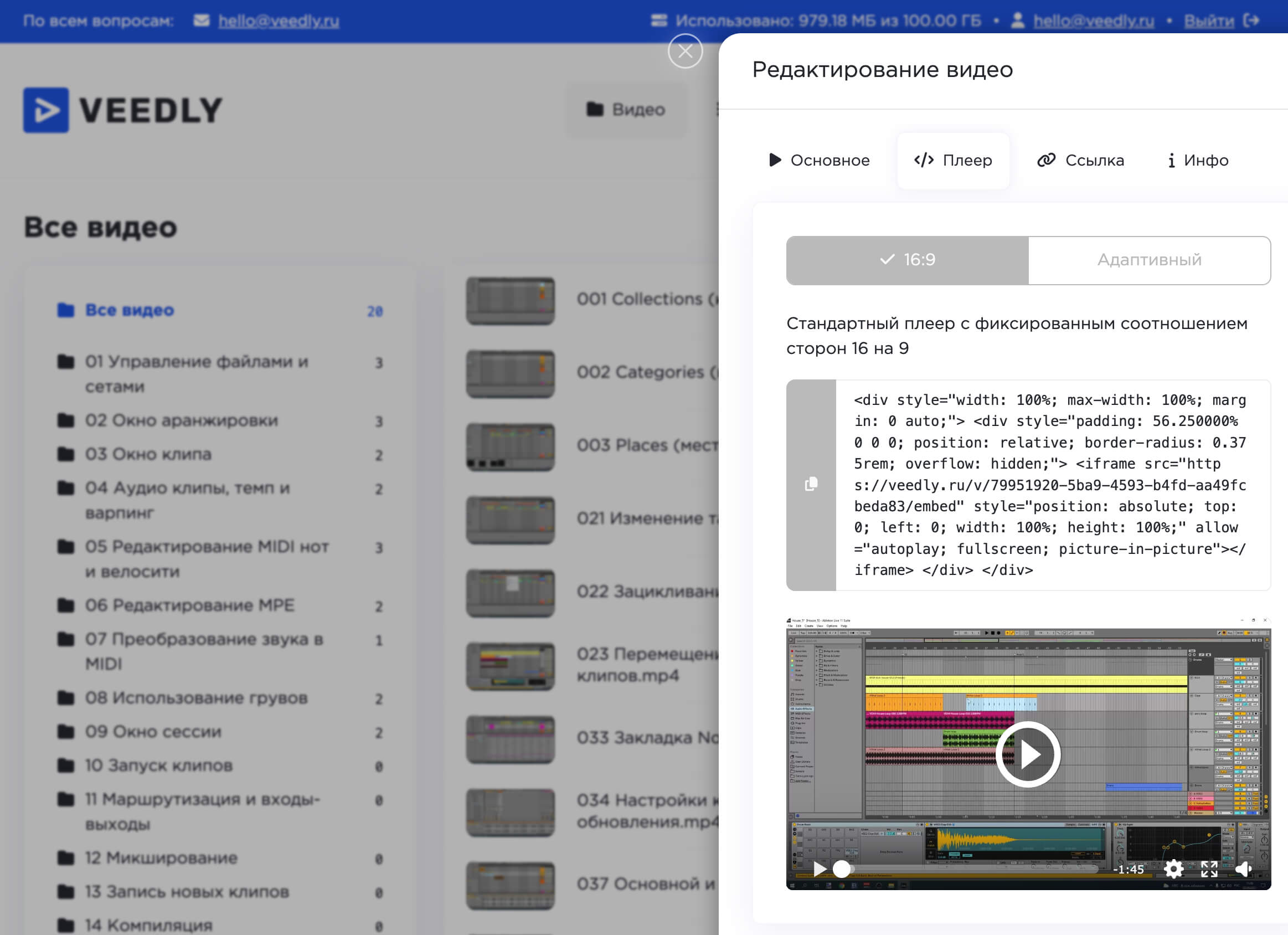Click the folder icon beside Видео
The image size is (1288, 935).
click(594, 110)
